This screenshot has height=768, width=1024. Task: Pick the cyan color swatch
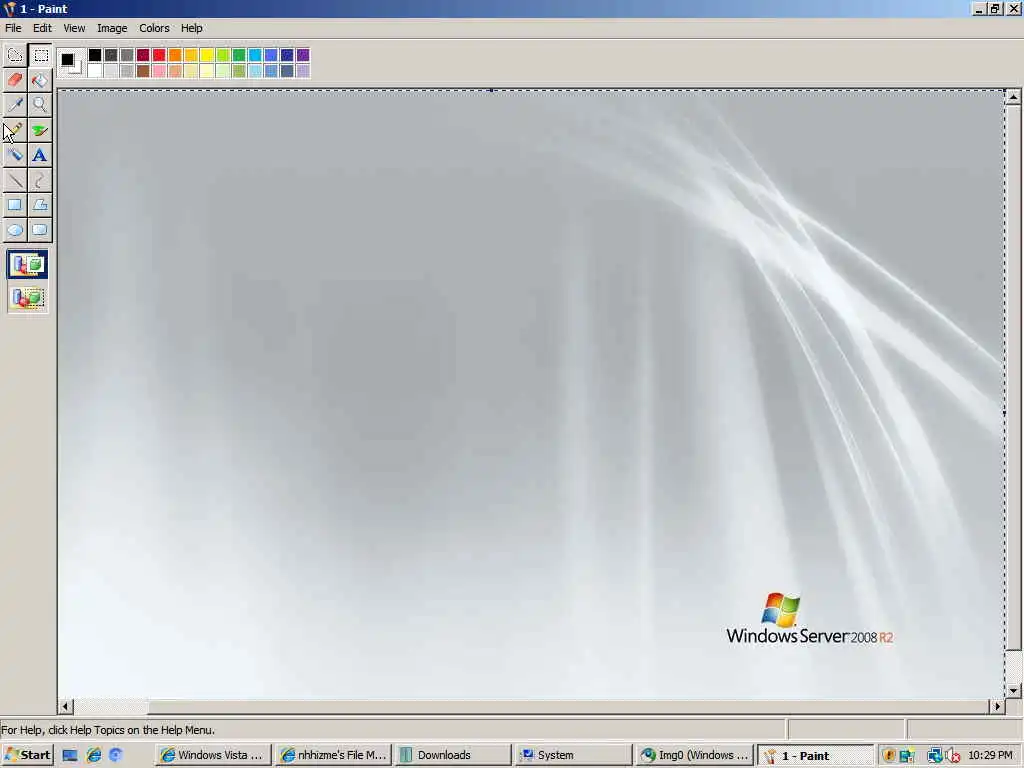[x=255, y=55]
